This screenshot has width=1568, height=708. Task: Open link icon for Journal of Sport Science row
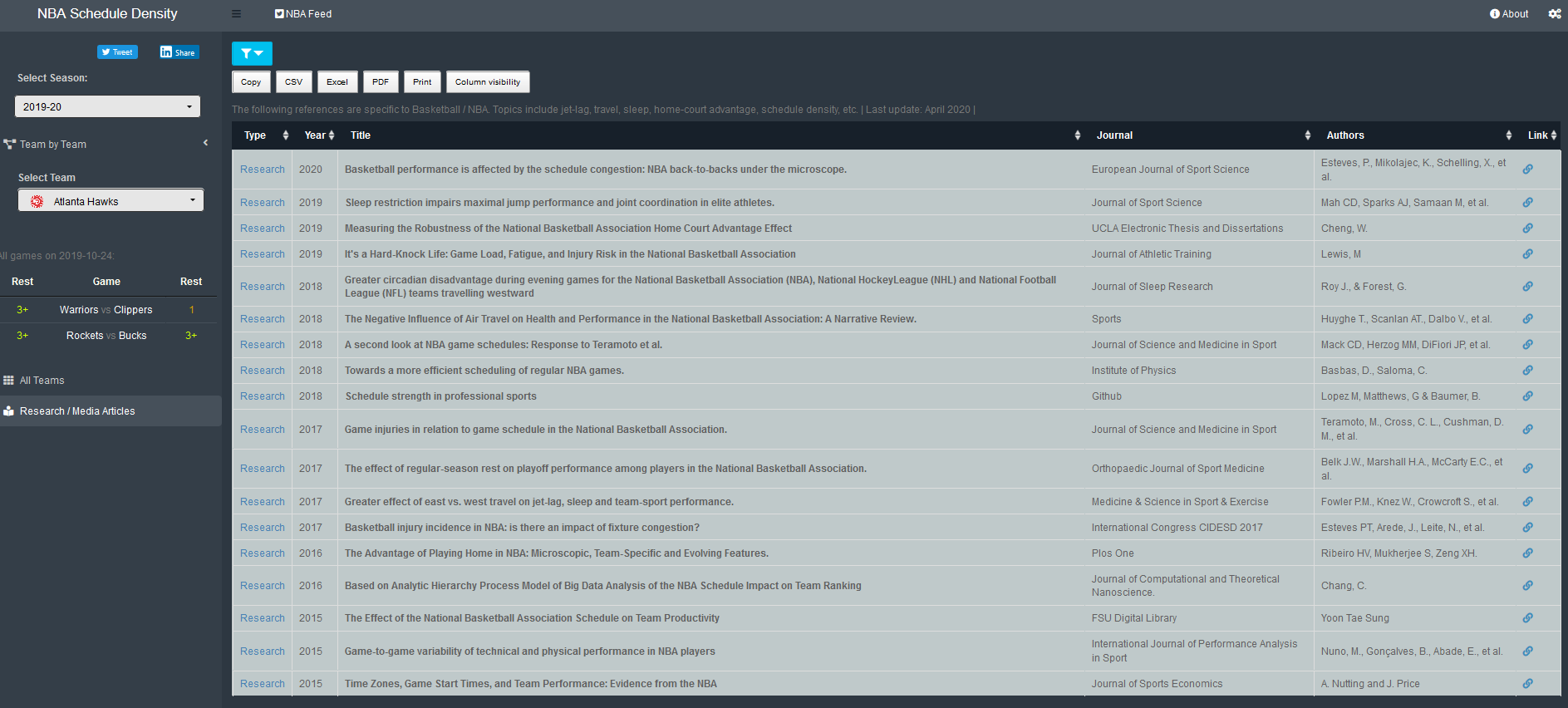click(x=1527, y=203)
